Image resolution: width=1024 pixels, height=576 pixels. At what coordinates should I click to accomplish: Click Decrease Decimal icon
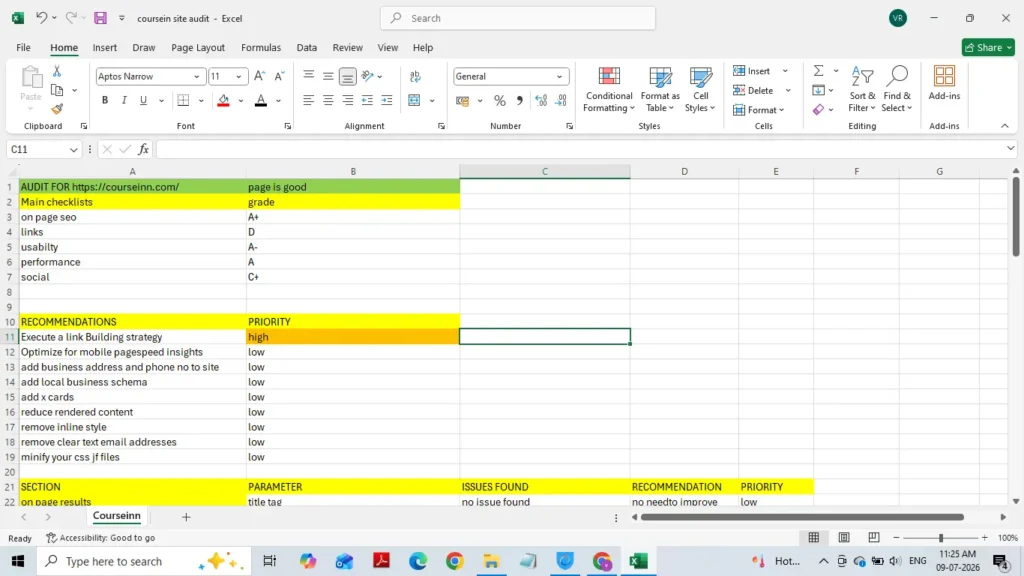point(561,101)
